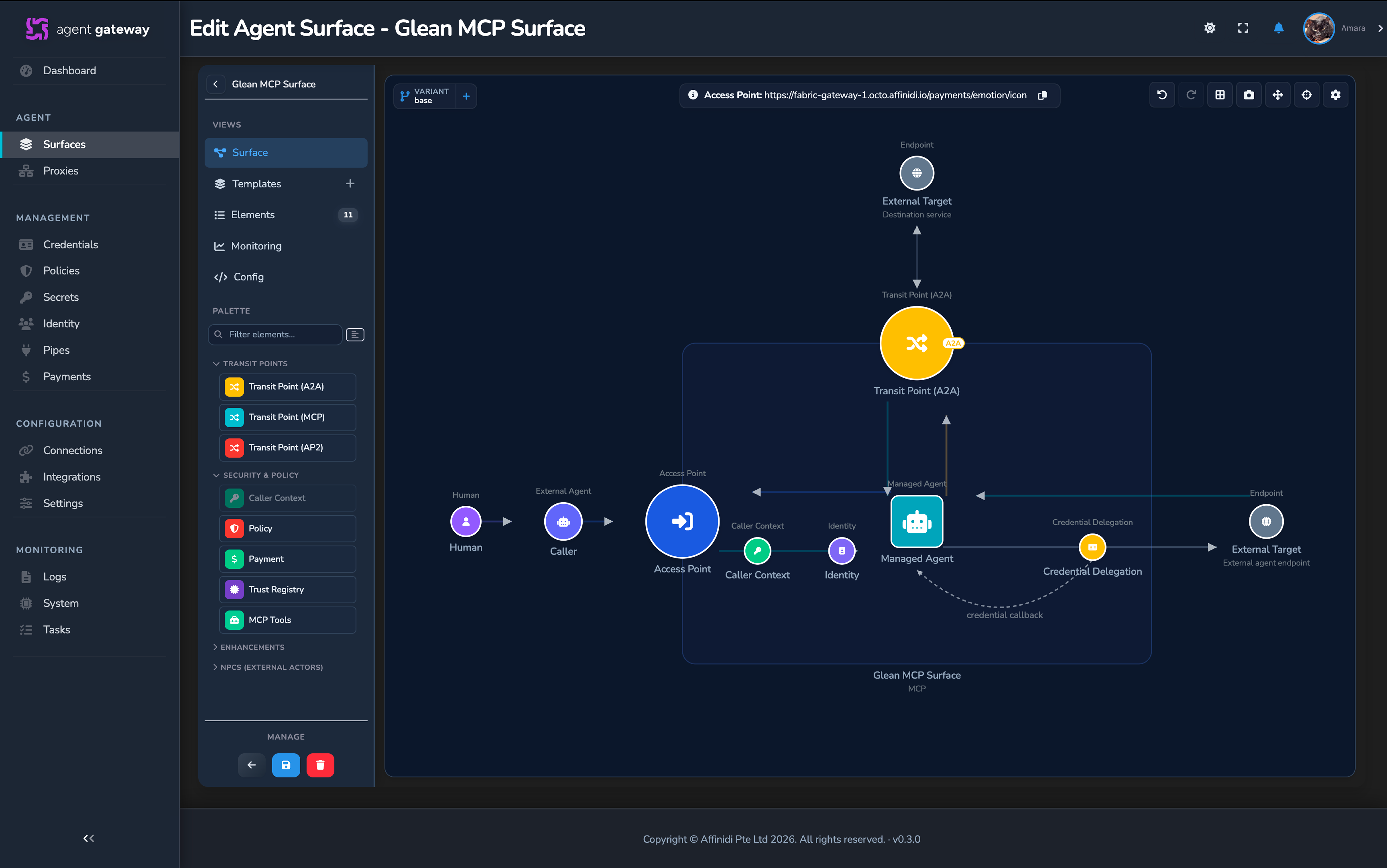Select the Human node on canvas

click(x=466, y=521)
